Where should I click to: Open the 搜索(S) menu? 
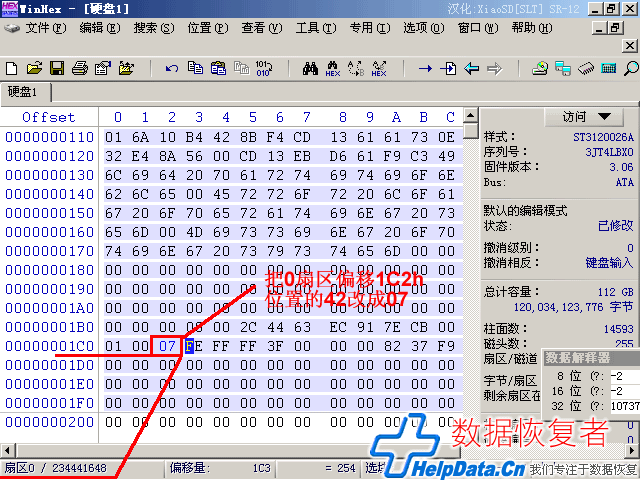[x=154, y=28]
